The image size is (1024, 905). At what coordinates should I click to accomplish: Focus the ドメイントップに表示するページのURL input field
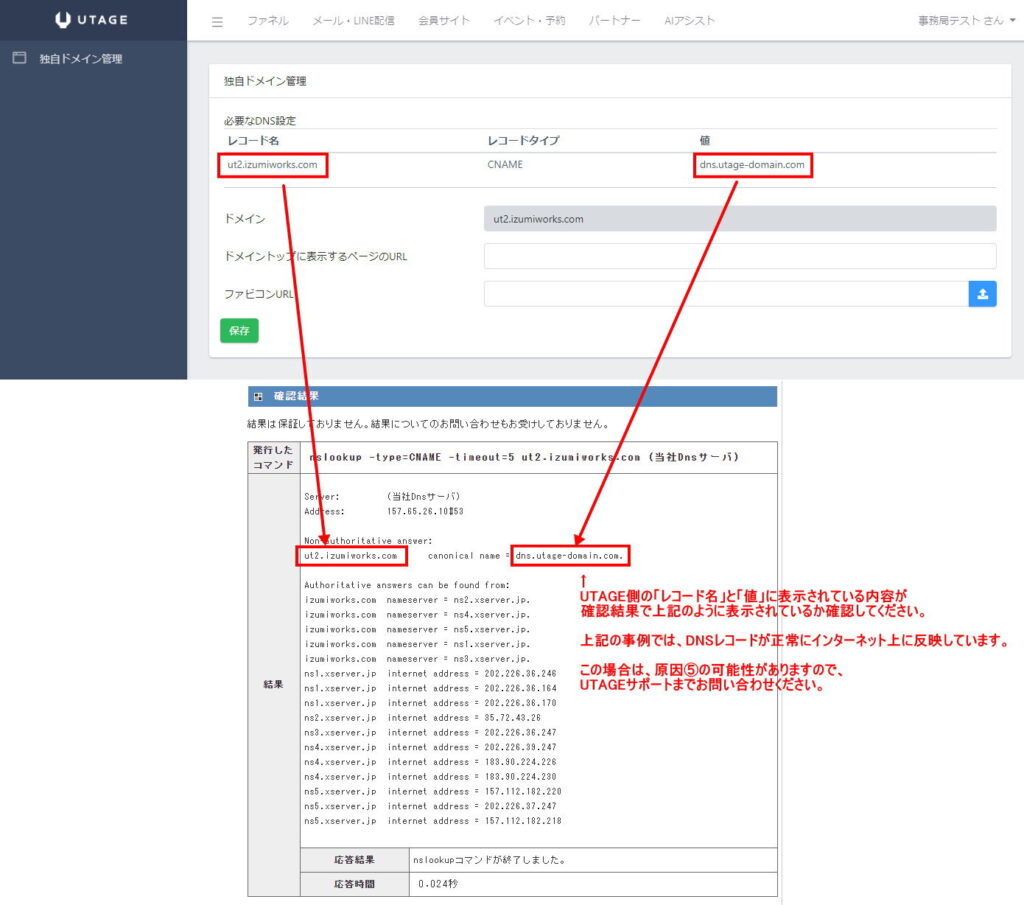(x=739, y=256)
